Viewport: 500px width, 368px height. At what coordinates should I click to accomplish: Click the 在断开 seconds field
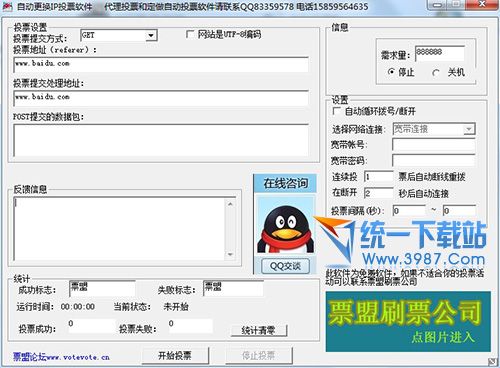click(x=379, y=193)
